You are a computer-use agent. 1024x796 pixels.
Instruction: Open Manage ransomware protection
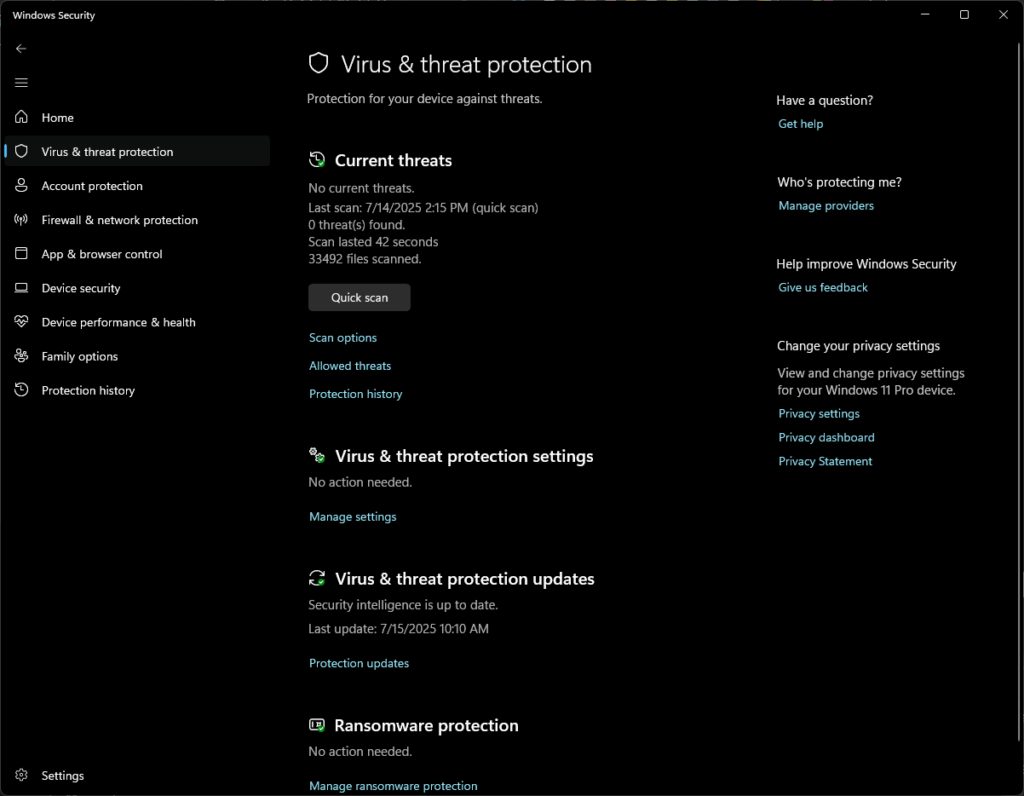[x=392, y=785]
